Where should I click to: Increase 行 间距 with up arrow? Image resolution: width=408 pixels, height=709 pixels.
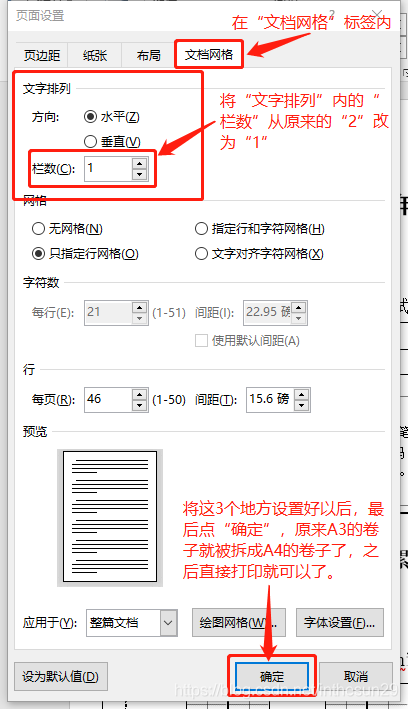[302, 394]
